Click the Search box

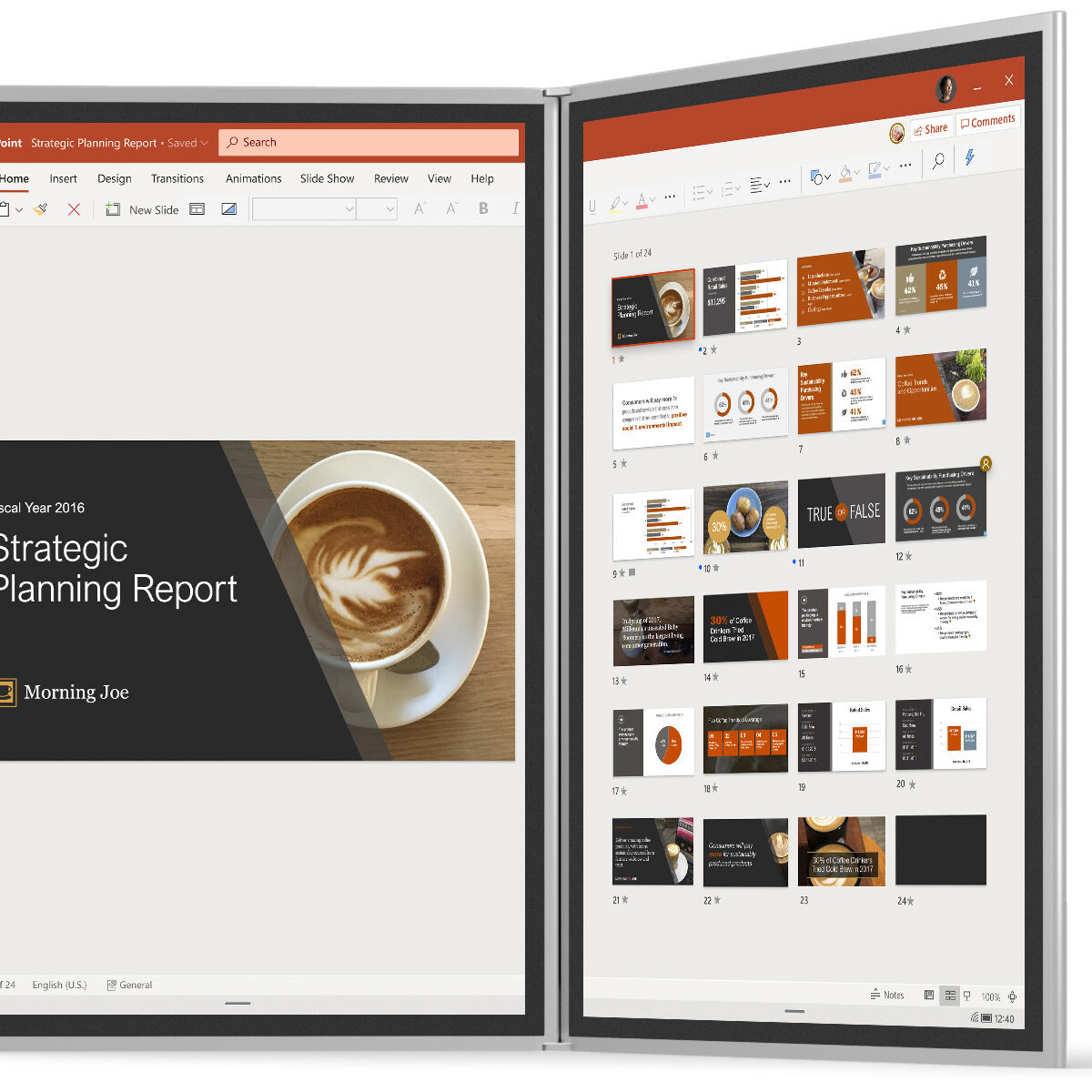369,142
